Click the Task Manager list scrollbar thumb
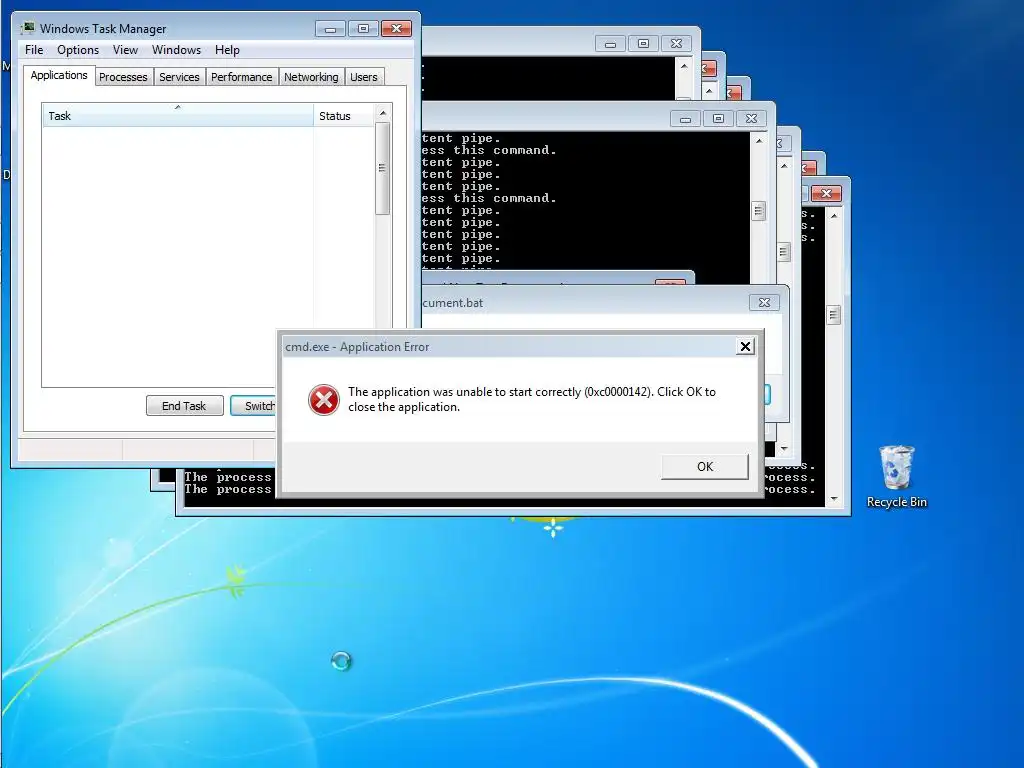 (x=383, y=168)
